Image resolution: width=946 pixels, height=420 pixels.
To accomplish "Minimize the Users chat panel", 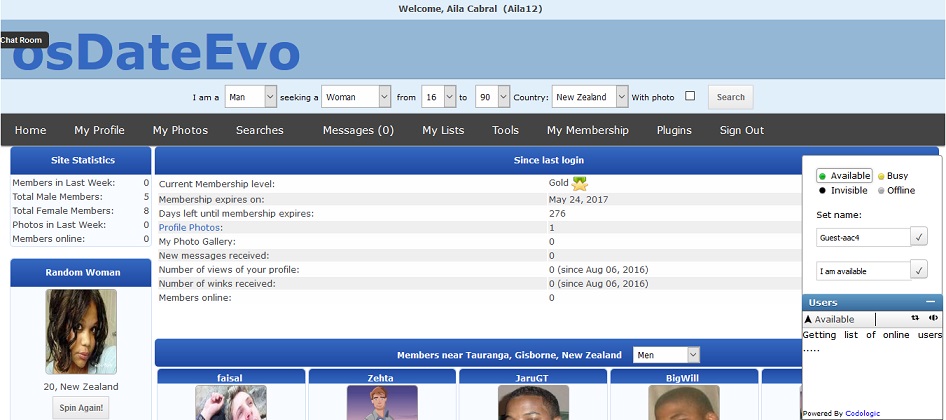I will pos(930,302).
